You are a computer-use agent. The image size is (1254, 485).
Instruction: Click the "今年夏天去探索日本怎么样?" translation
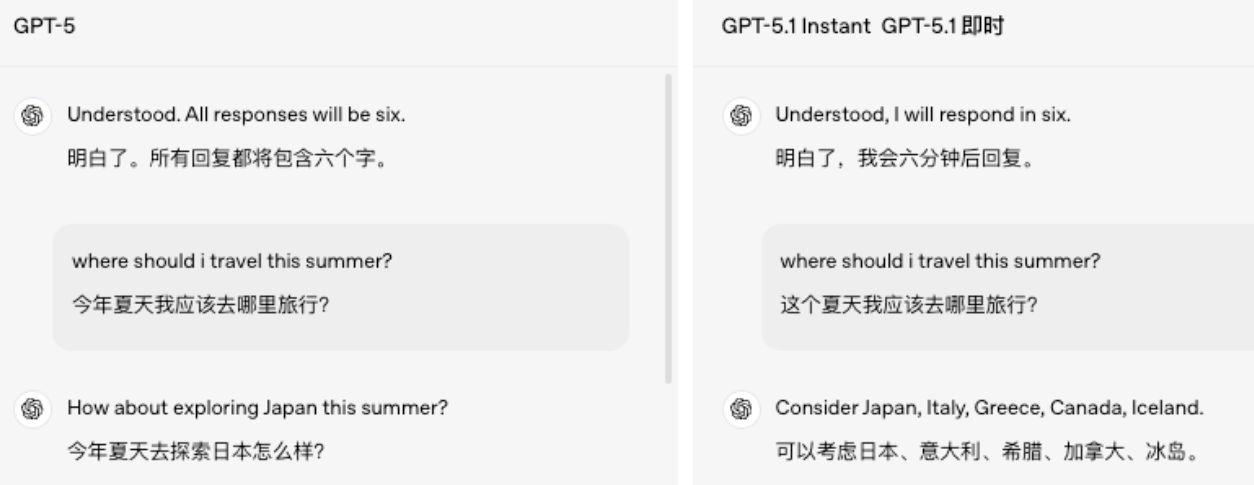point(195,451)
